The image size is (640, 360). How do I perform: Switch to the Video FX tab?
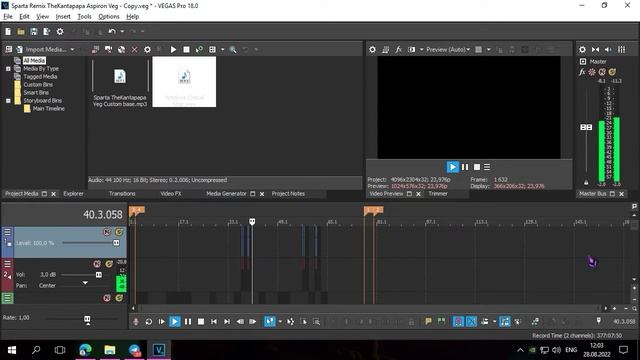[171, 193]
